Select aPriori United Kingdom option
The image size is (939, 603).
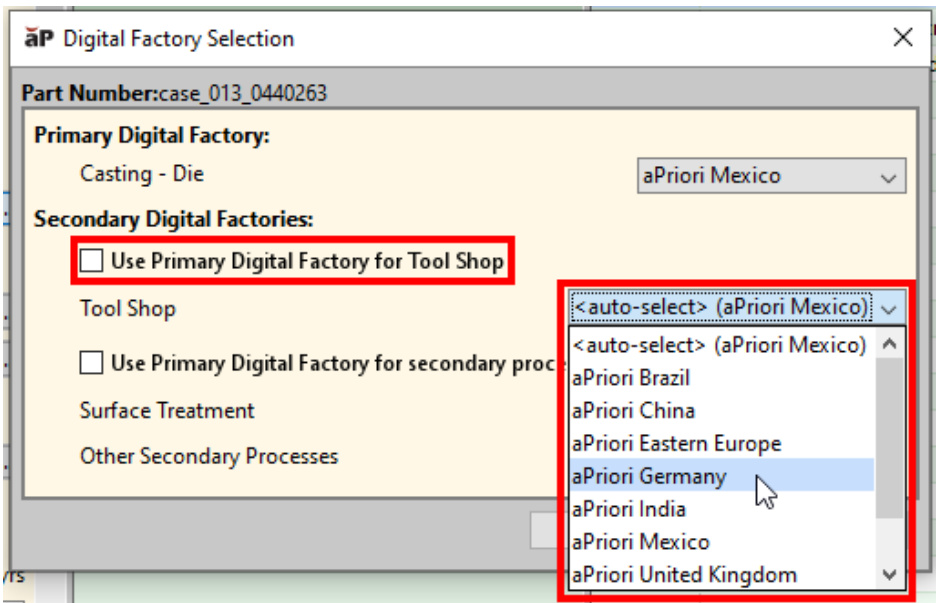pyautogui.click(x=684, y=575)
